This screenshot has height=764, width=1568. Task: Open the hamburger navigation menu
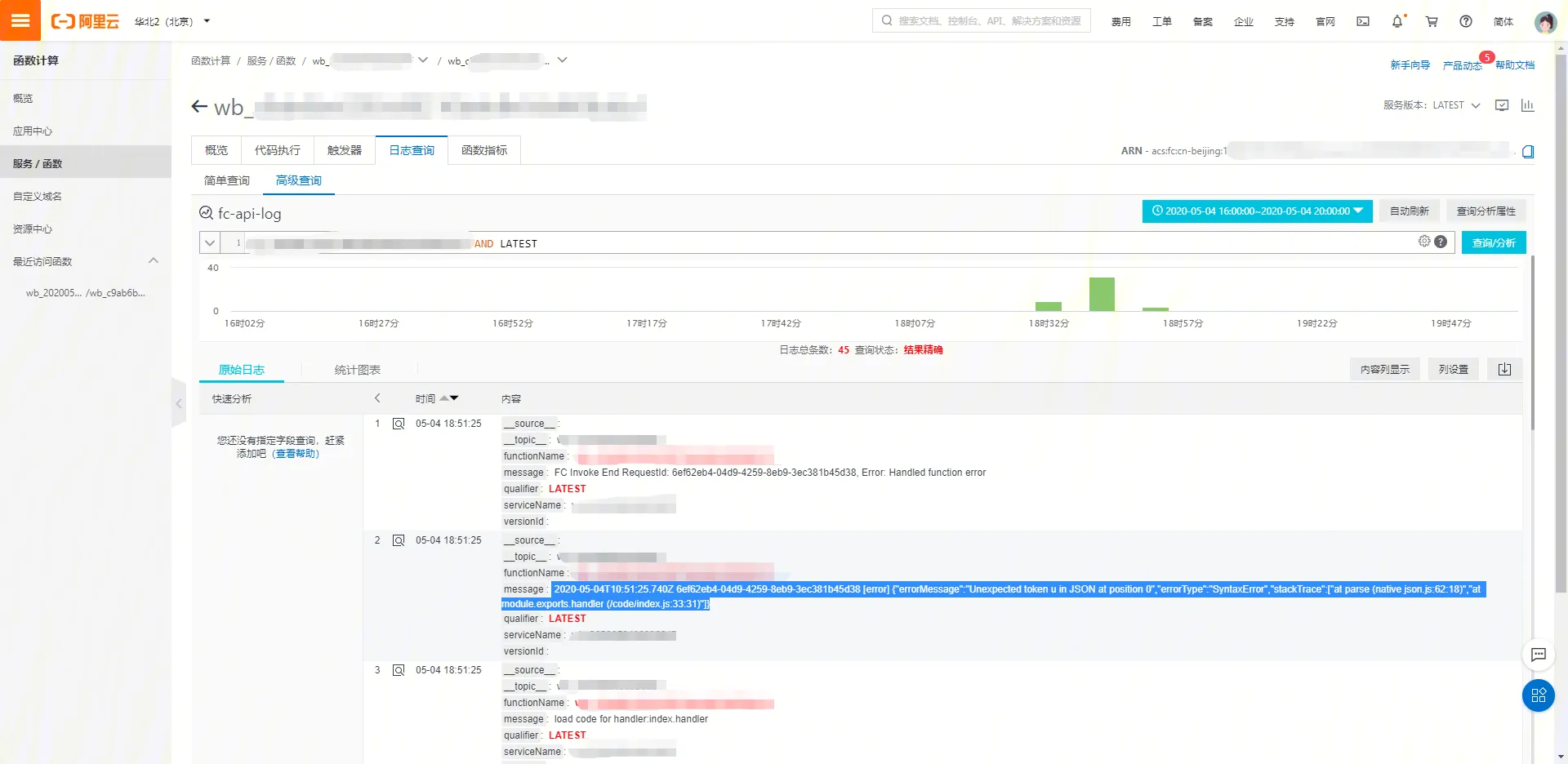(x=20, y=20)
